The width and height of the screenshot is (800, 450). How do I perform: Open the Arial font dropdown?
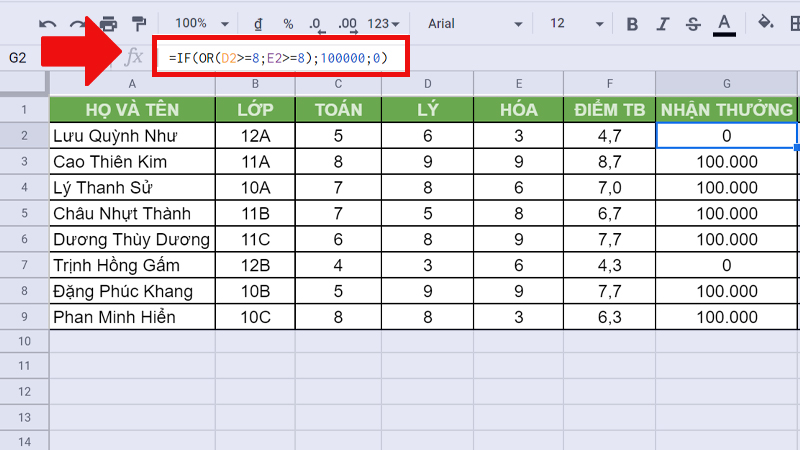tap(475, 23)
